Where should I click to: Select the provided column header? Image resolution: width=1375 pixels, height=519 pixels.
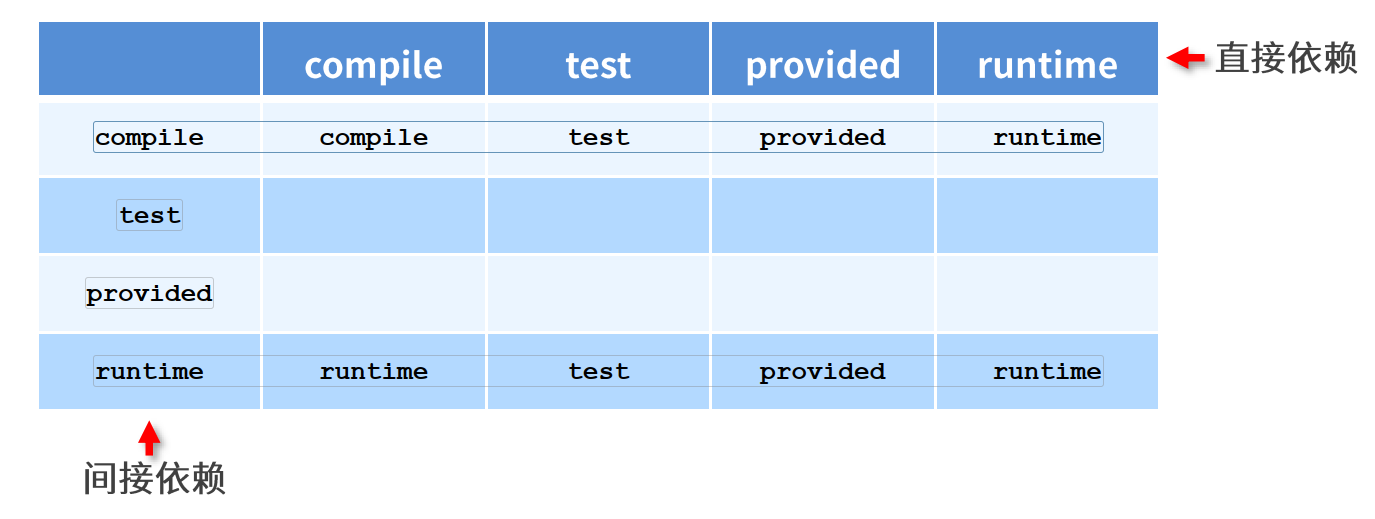[823, 65]
